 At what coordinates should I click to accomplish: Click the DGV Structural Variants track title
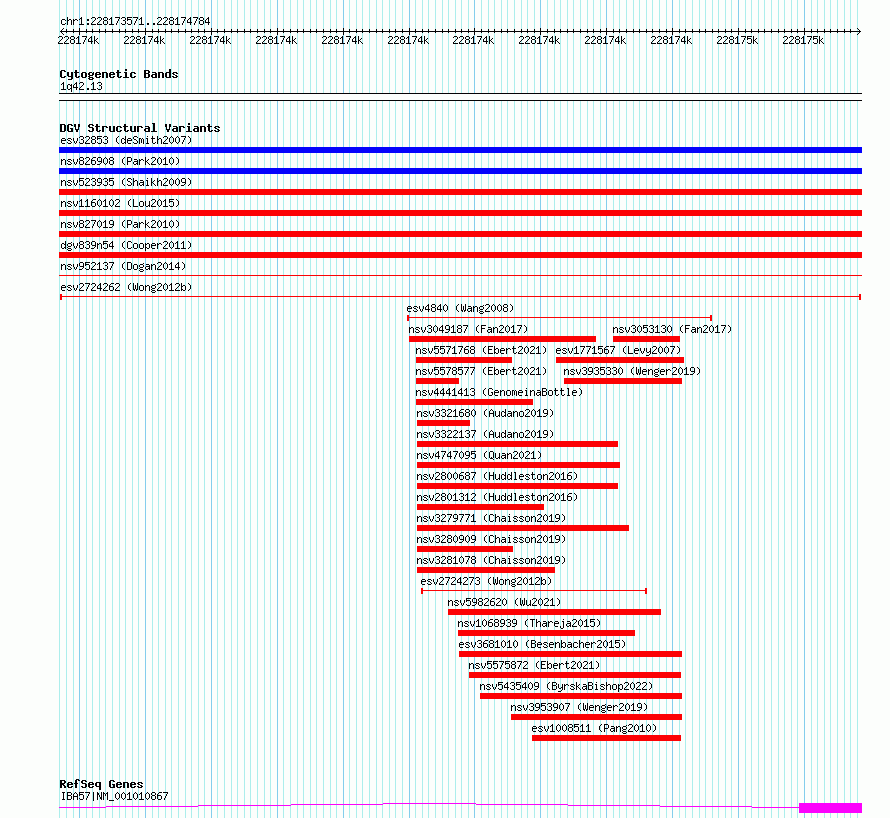[x=140, y=128]
